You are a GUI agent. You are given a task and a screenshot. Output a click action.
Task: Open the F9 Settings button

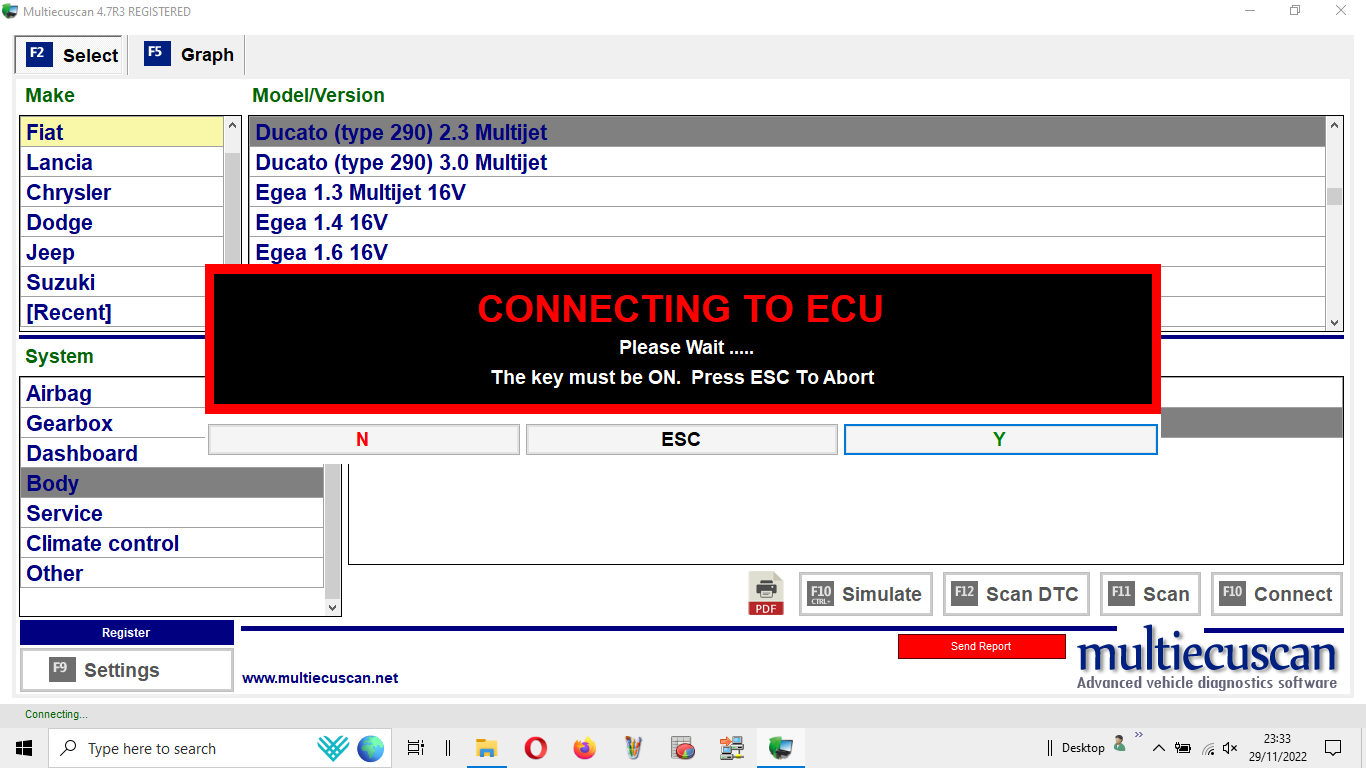coord(126,670)
